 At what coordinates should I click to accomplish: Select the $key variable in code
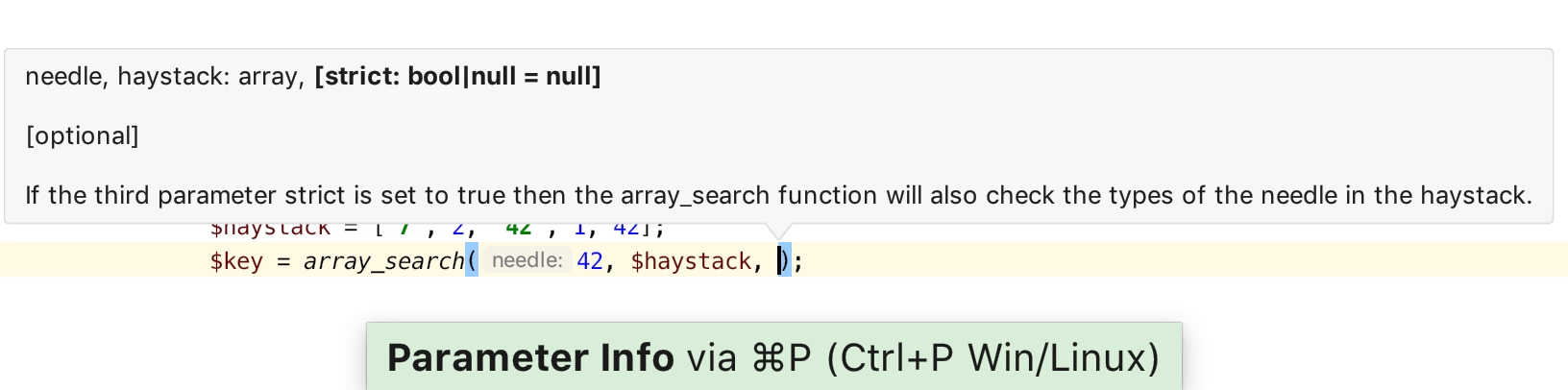pos(236,261)
